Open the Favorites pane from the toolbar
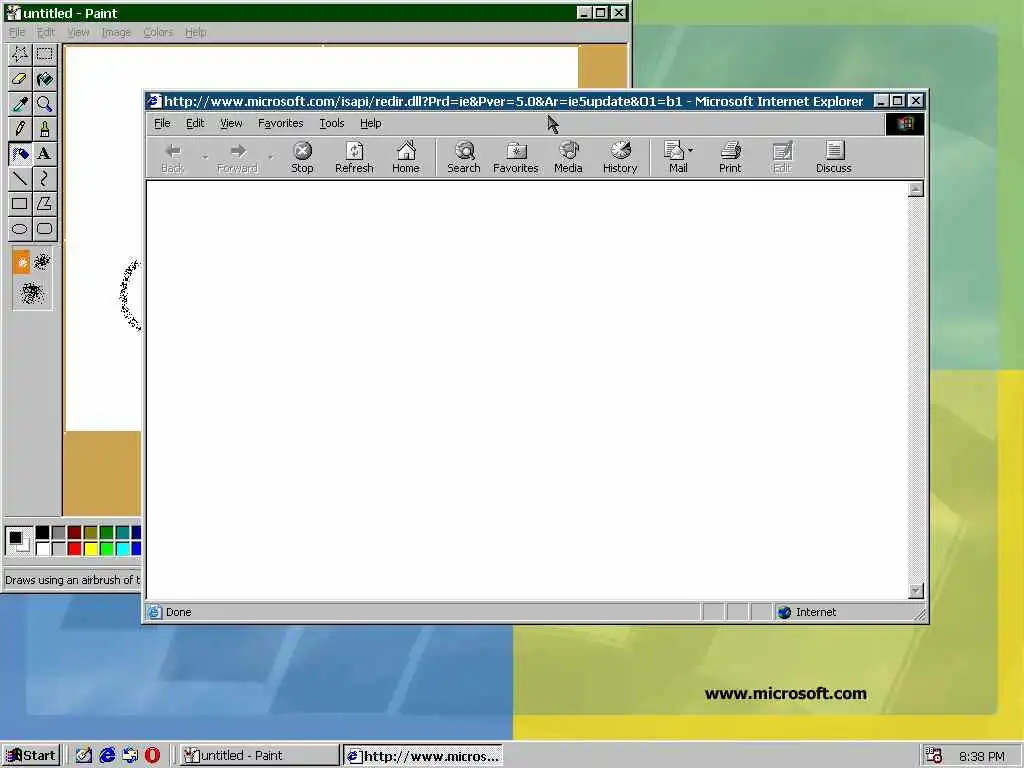Screen dimensions: 1024x768 (515, 157)
